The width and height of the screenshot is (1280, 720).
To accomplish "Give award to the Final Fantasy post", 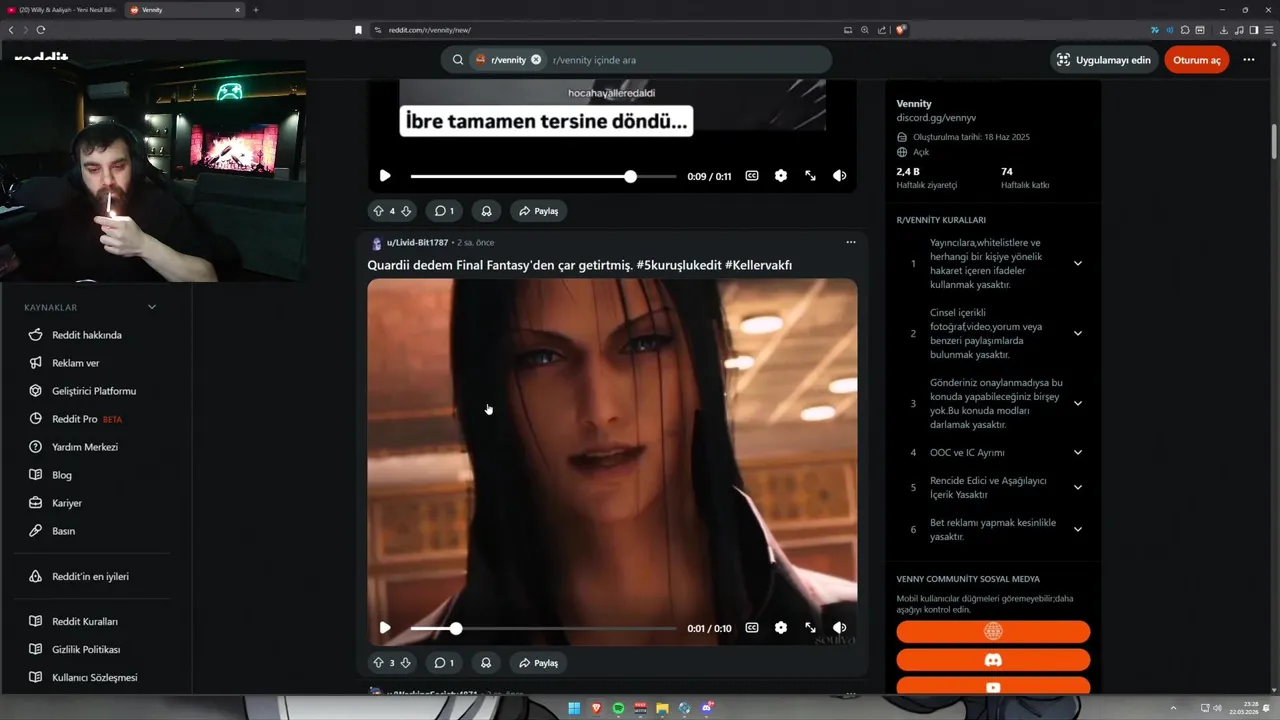I will (x=486, y=663).
